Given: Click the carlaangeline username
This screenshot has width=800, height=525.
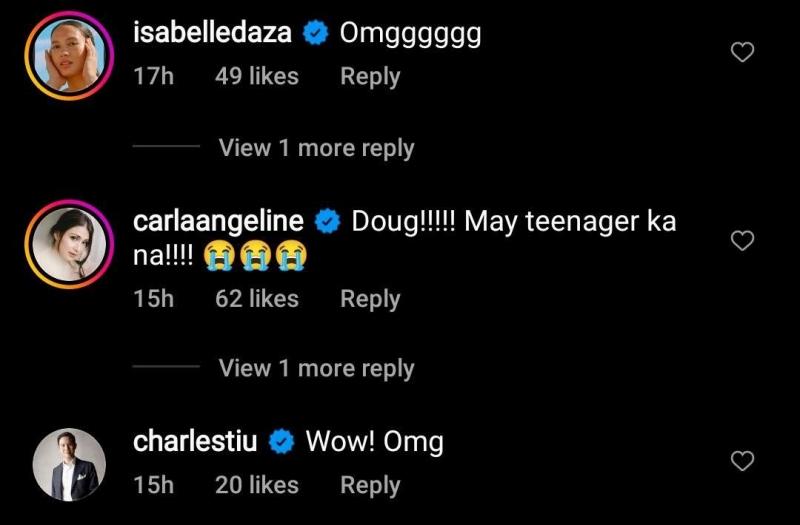Looking at the screenshot, I should tap(222, 221).
